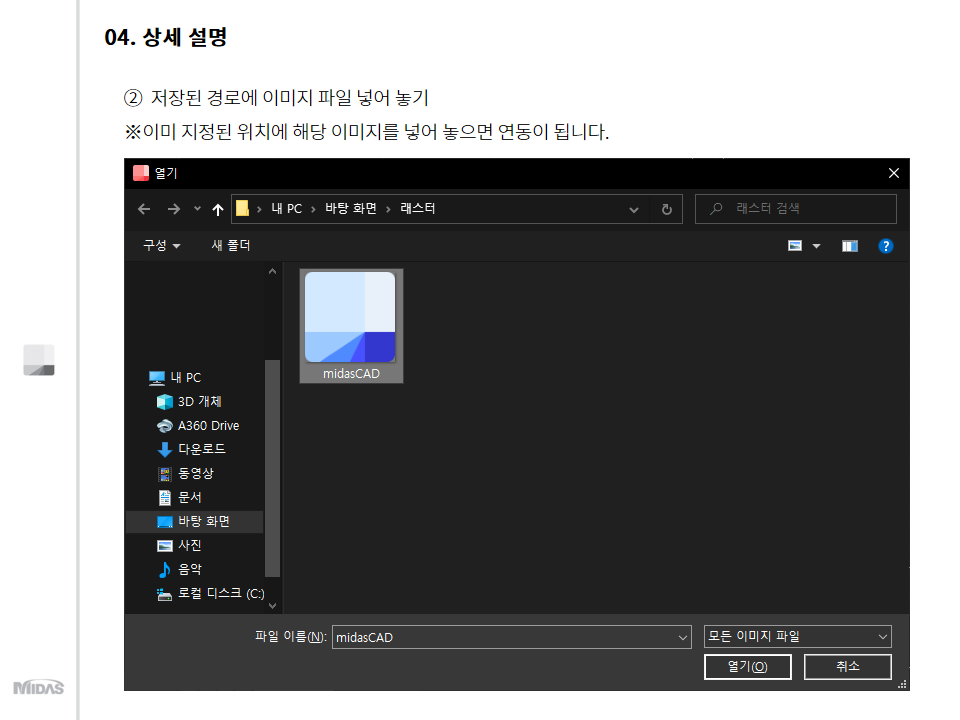The image size is (960, 720).
Task: Click the navigation pane scroll up arrow
Action: [272, 271]
